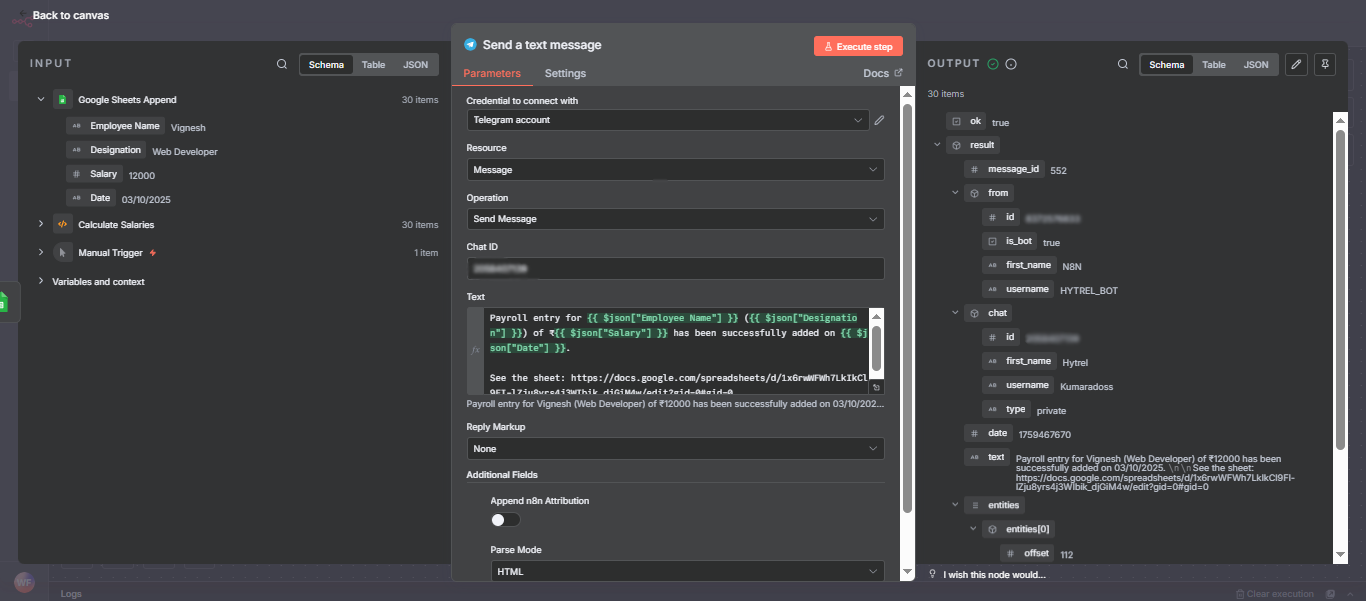1366x601 pixels.
Task: Open search in the OUTPUT panel
Action: pyautogui.click(x=1123, y=63)
